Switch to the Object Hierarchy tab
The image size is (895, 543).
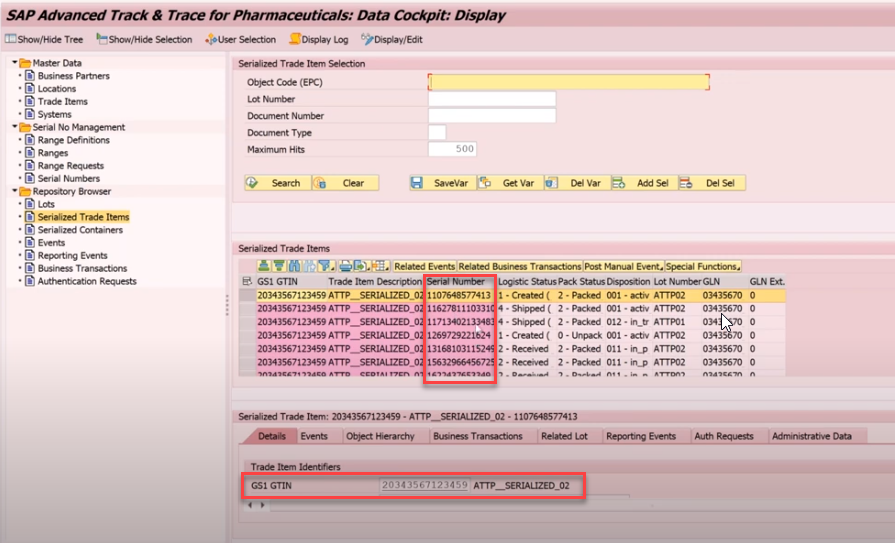coord(380,436)
